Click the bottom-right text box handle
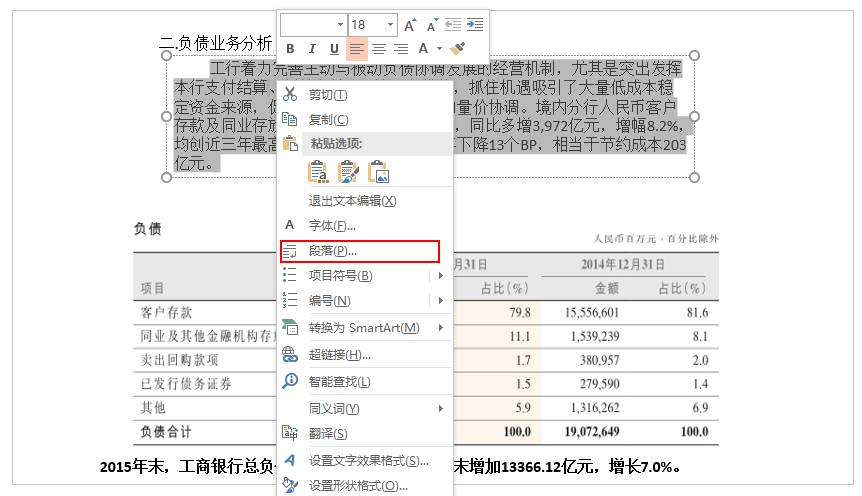 [694, 177]
